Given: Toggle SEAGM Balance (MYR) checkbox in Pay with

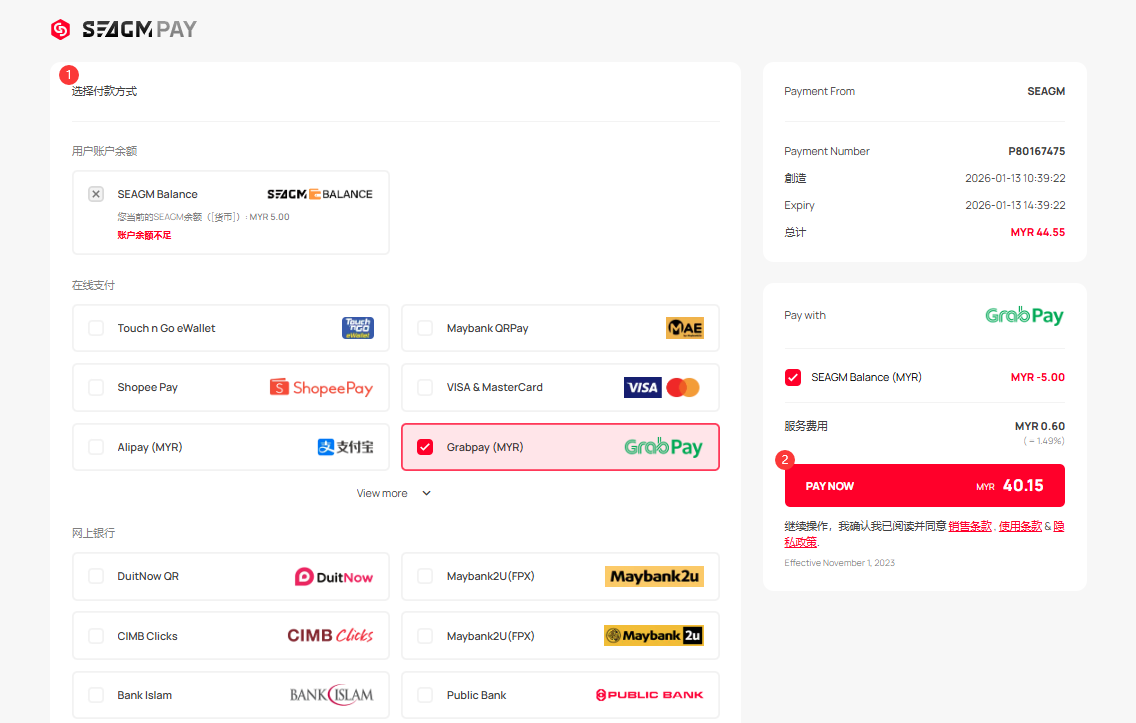Looking at the screenshot, I should (793, 377).
